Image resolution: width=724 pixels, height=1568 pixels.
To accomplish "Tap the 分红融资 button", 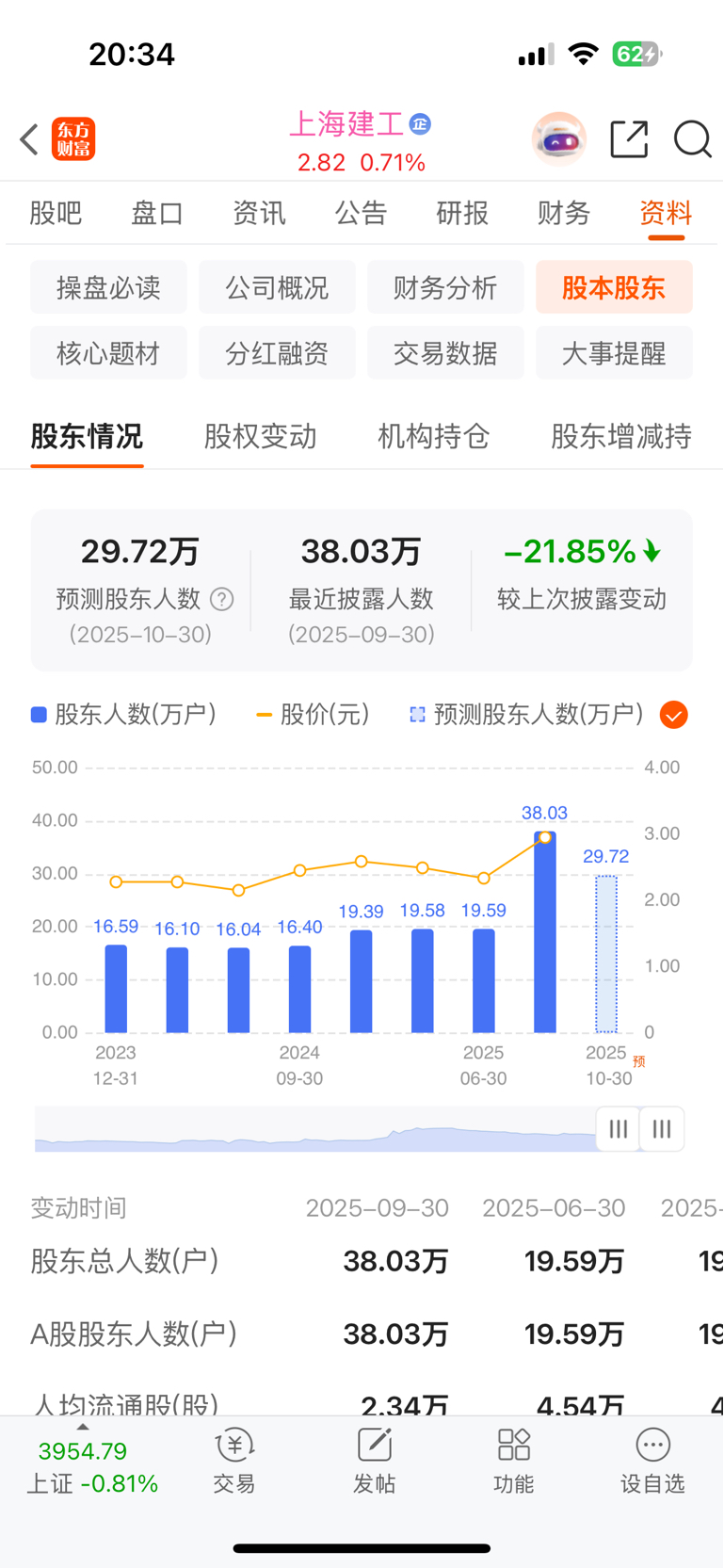I will (277, 353).
